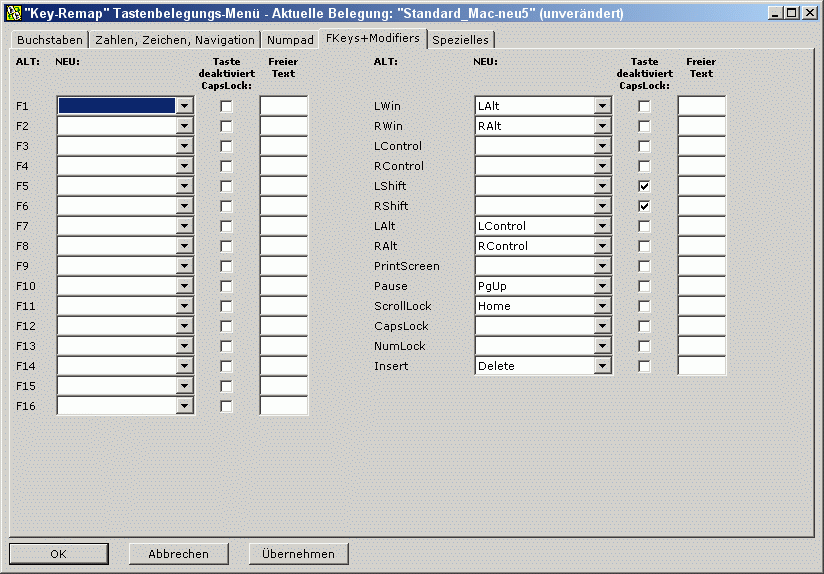Screen dimensions: 824x574
Task: Click the Freier Text field for F5
Action: [284, 186]
